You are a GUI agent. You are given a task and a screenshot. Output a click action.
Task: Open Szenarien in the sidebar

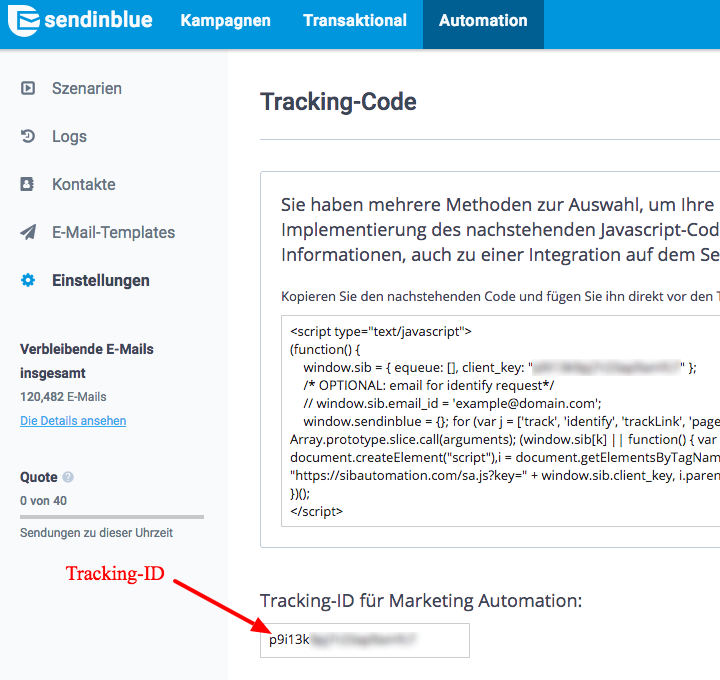click(x=87, y=88)
